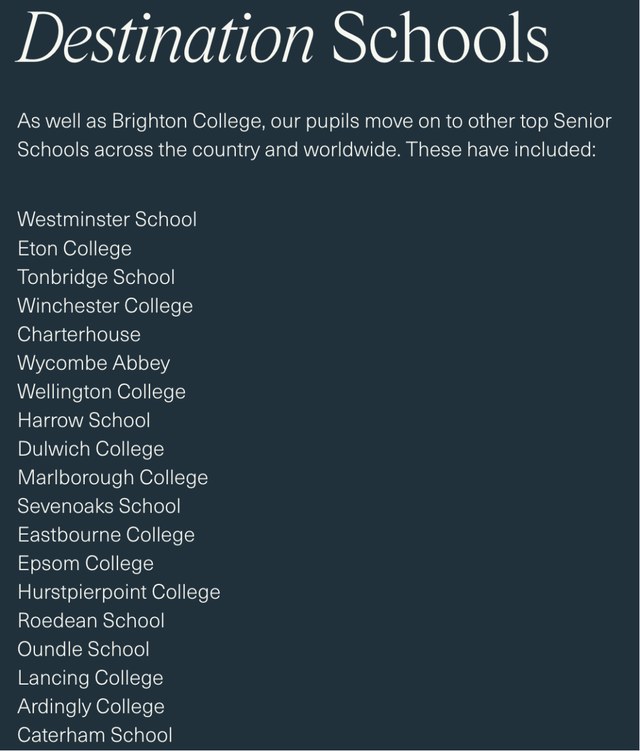Click Winchester College in the list

105,306
